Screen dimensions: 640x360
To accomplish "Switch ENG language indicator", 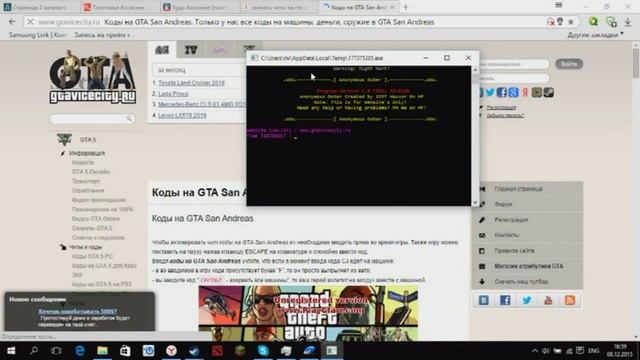I will click(x=593, y=351).
